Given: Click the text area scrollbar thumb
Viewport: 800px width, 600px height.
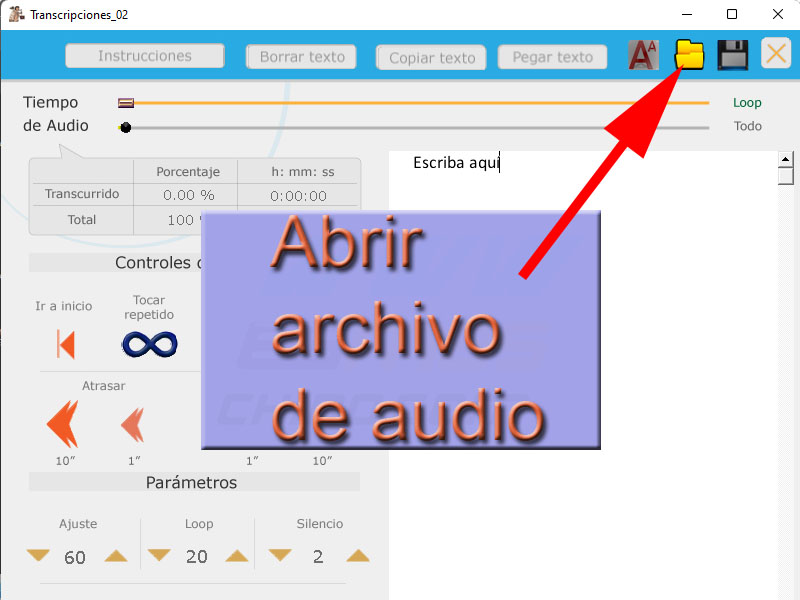Looking at the screenshot, I should pyautogui.click(x=786, y=177).
